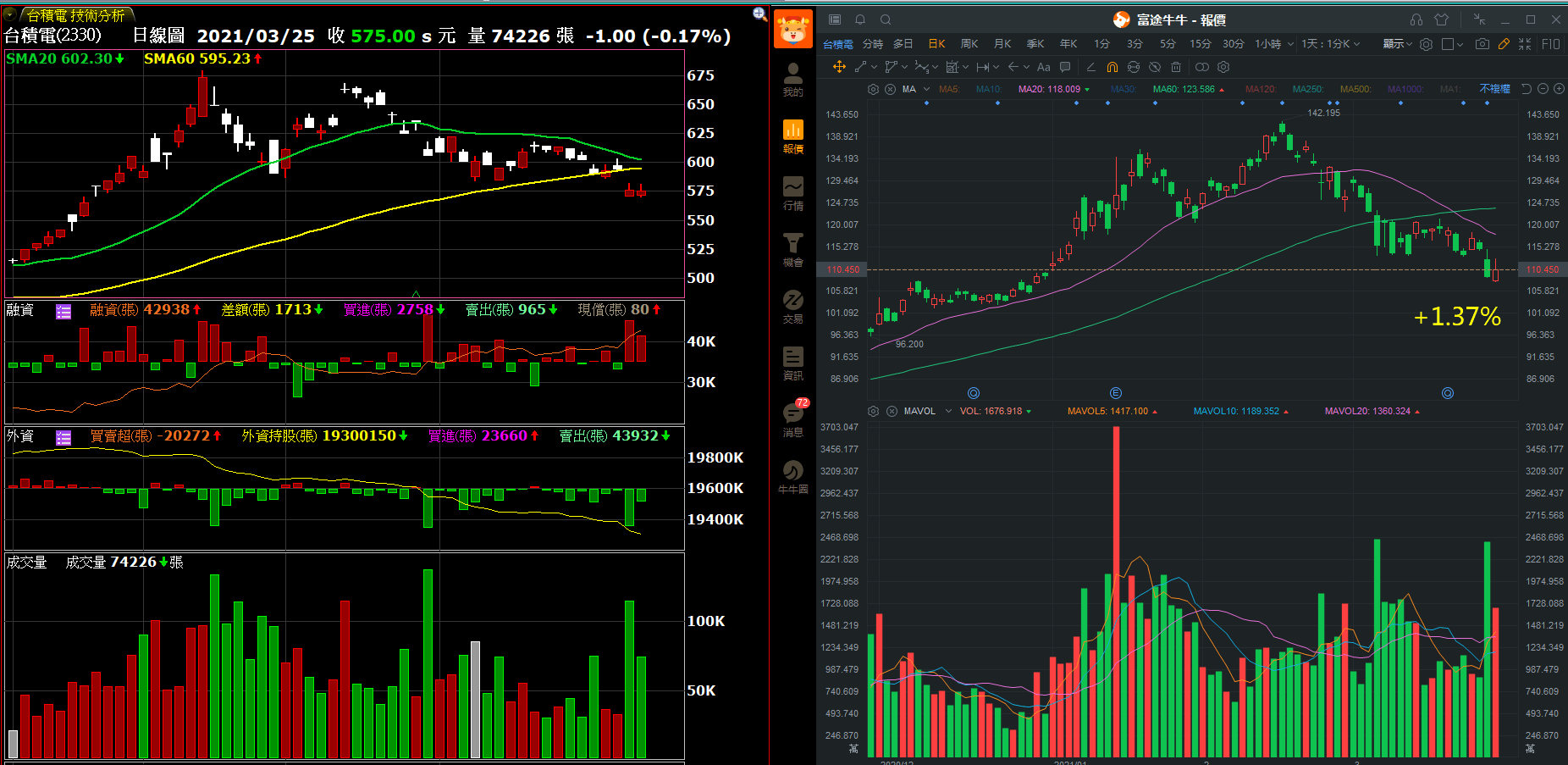Open the 行情 market icon in sidebar
Image resolution: width=1568 pixels, height=765 pixels.
(792, 193)
